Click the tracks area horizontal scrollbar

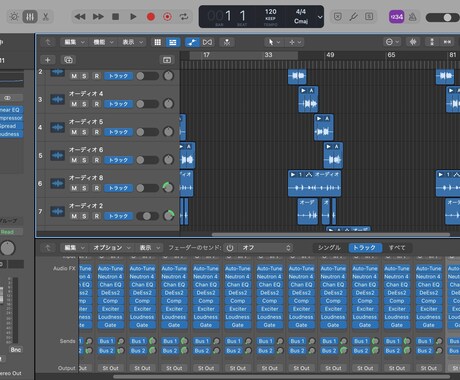tap(331, 234)
